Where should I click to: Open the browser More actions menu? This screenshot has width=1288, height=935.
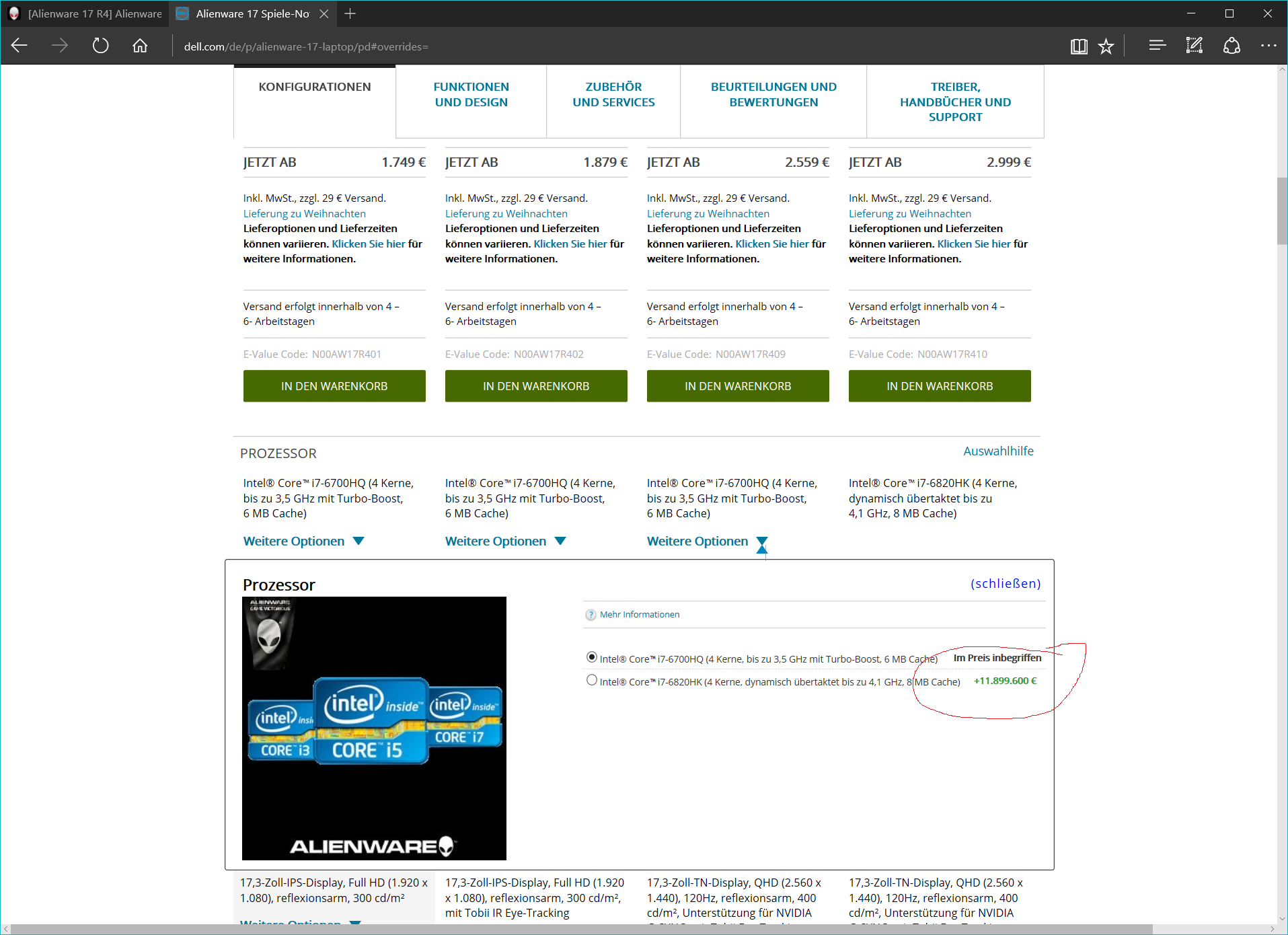click(1268, 46)
